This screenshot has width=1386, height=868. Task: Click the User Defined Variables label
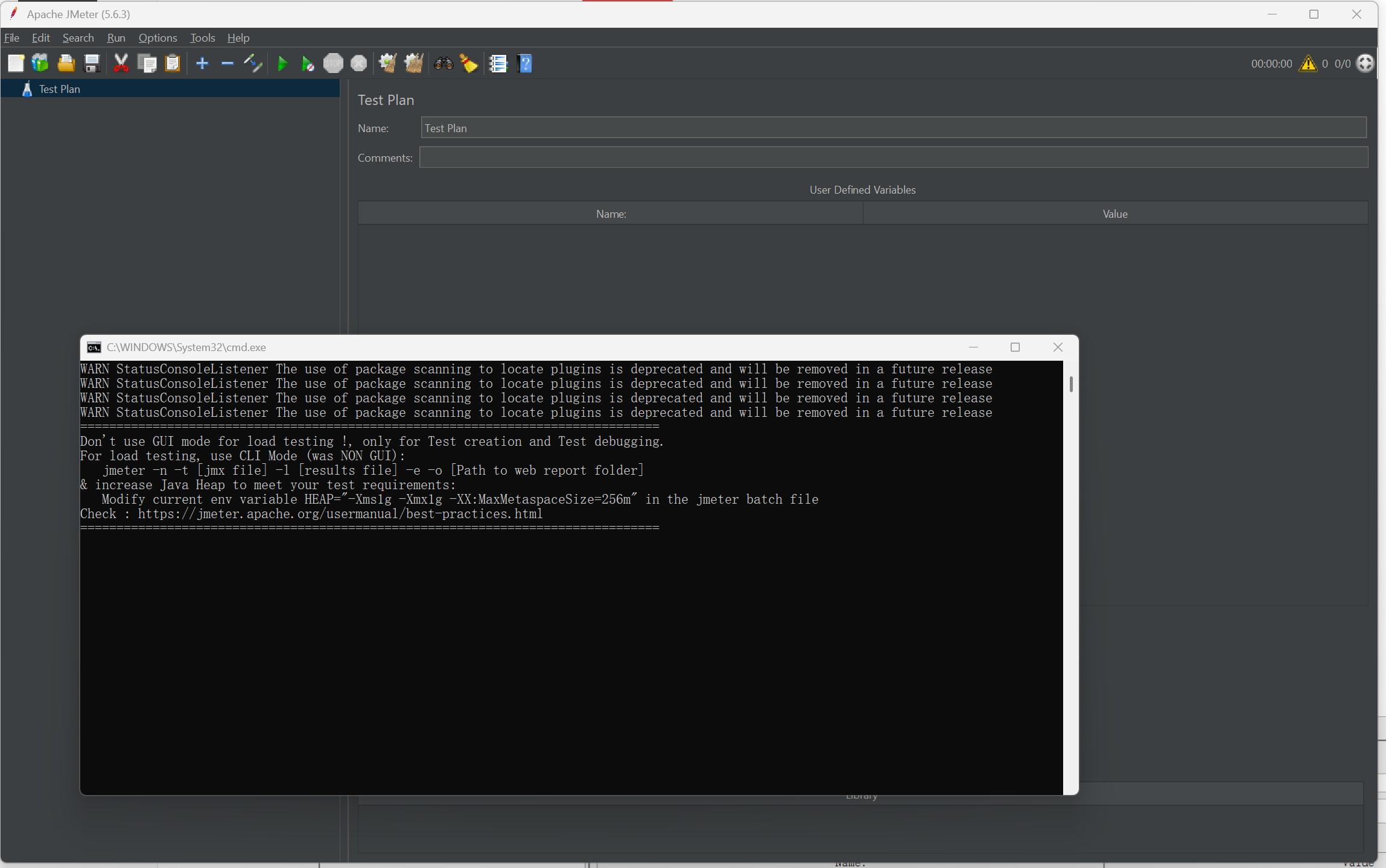point(862,190)
